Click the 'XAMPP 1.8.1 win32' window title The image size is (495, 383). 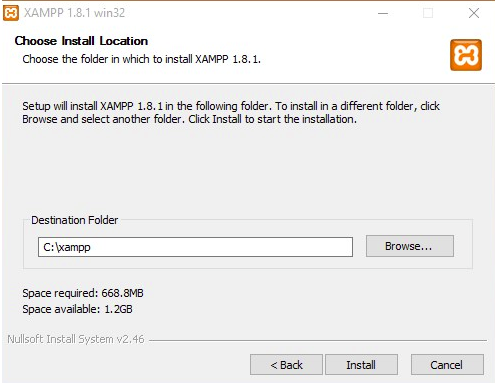[x=74, y=13]
